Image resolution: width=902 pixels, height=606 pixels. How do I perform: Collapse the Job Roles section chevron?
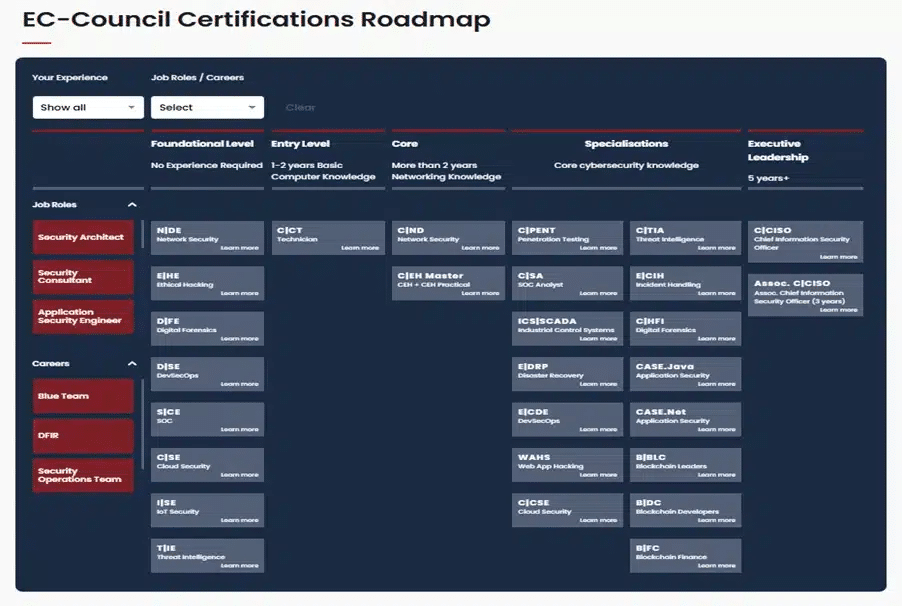pos(132,205)
